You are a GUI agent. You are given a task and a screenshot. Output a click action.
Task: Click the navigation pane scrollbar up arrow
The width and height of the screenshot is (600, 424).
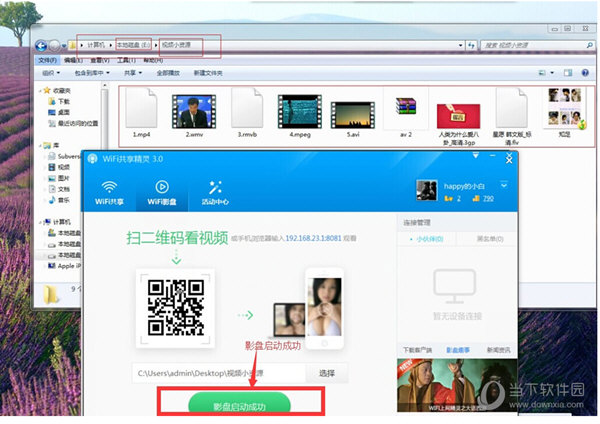(105, 85)
